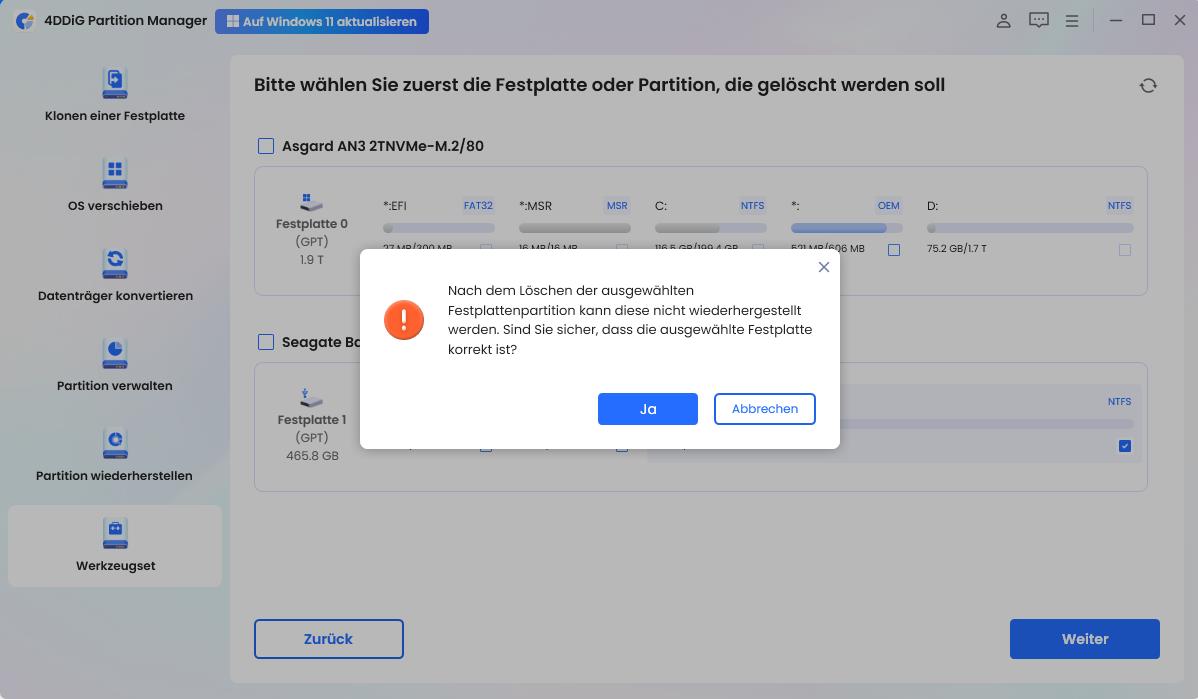This screenshot has height=699, width=1198.
Task: Select the Klonen einer Festplatte tool icon
Action: pos(114,84)
